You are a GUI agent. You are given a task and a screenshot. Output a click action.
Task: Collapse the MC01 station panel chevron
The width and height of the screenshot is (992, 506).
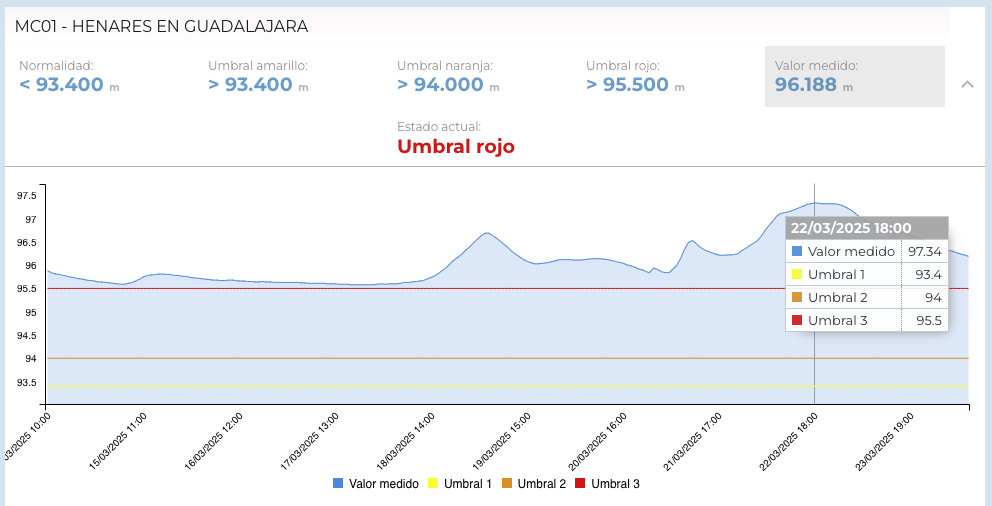tap(967, 84)
